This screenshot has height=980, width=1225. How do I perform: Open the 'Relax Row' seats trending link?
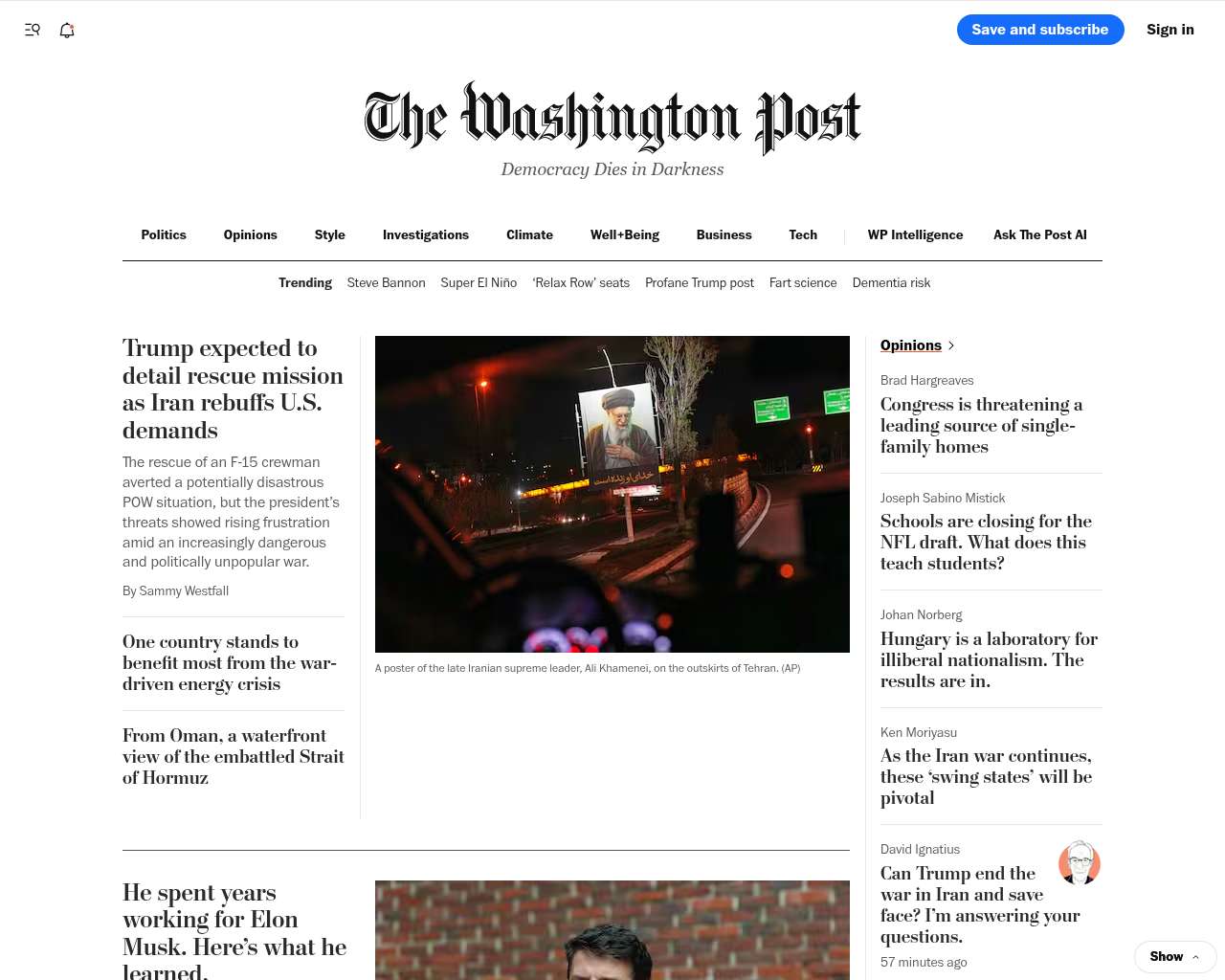point(581,282)
